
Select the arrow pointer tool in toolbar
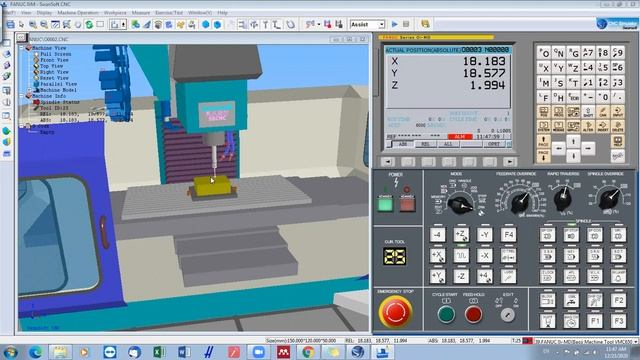(22, 24)
